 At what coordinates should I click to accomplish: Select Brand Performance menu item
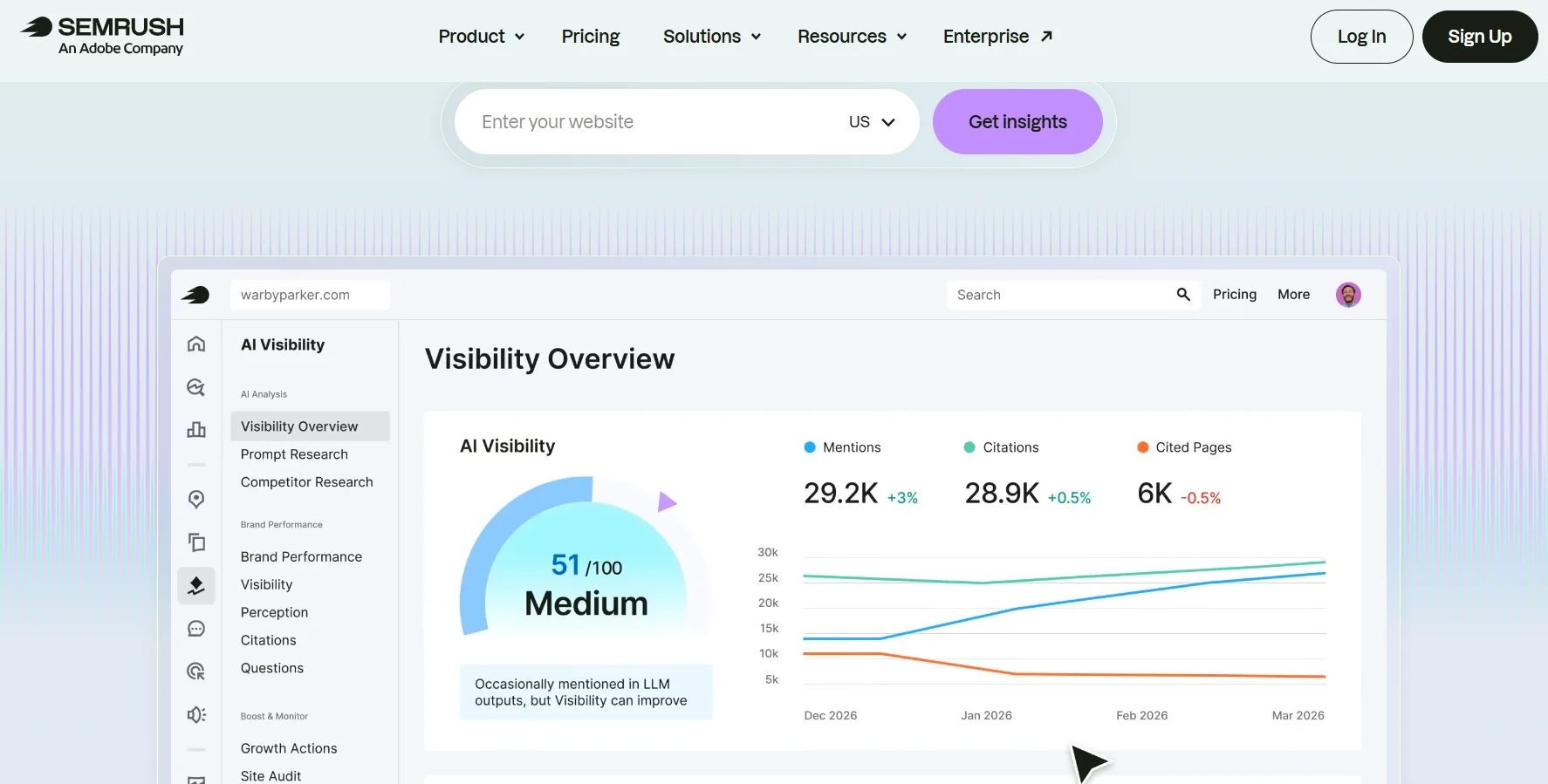pos(301,556)
